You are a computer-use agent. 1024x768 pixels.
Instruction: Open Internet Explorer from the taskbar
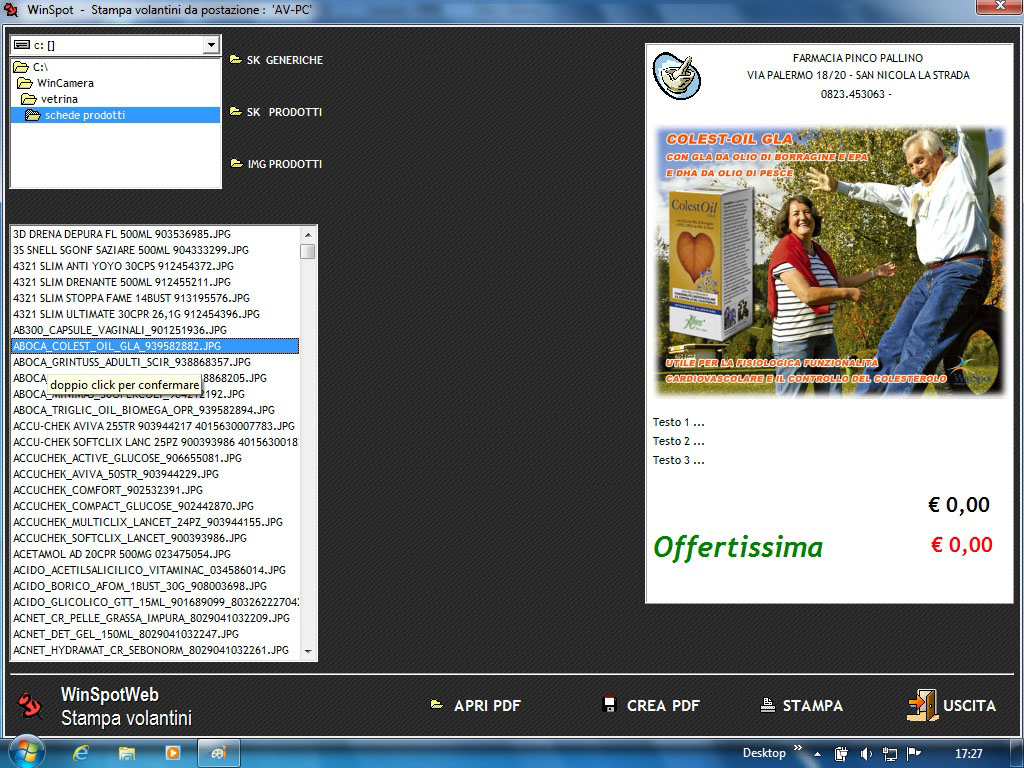point(81,752)
